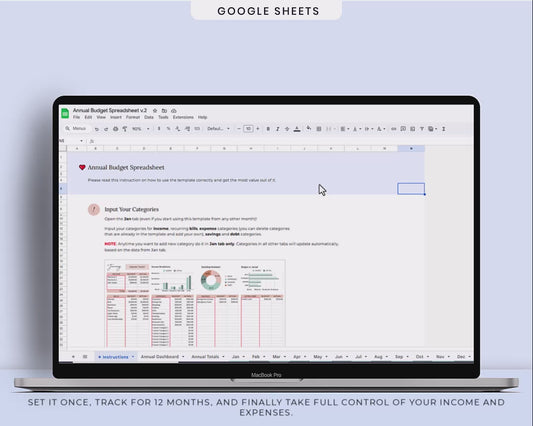The width and height of the screenshot is (533, 426).
Task: Toggle Italic formatting
Action: (278, 129)
